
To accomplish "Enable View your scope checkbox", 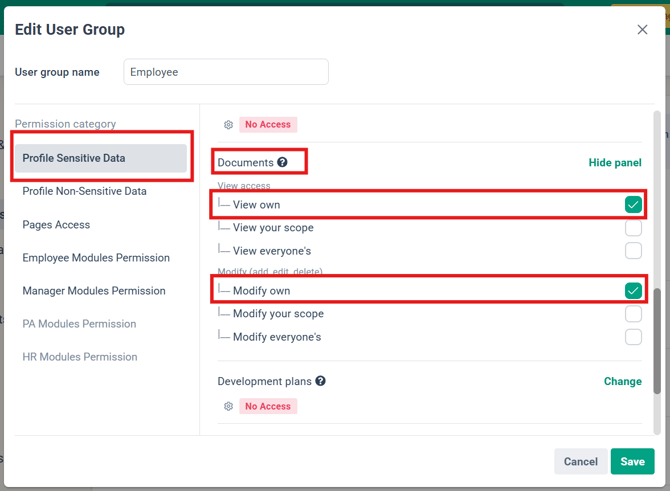I will (x=633, y=228).
